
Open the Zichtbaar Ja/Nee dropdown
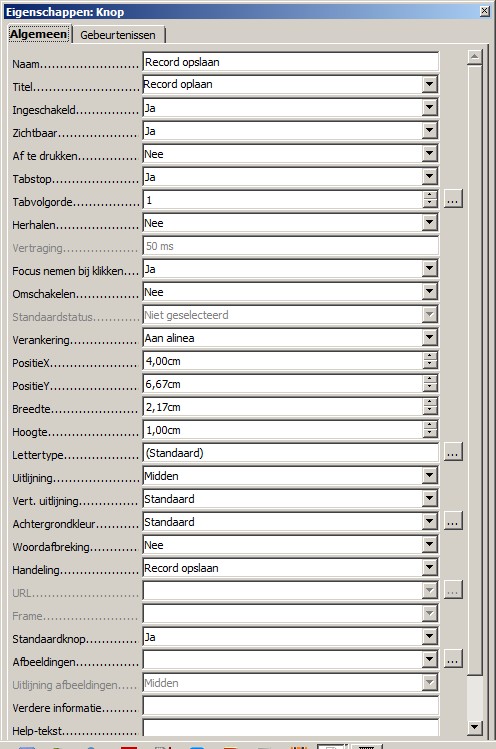tap(430, 130)
